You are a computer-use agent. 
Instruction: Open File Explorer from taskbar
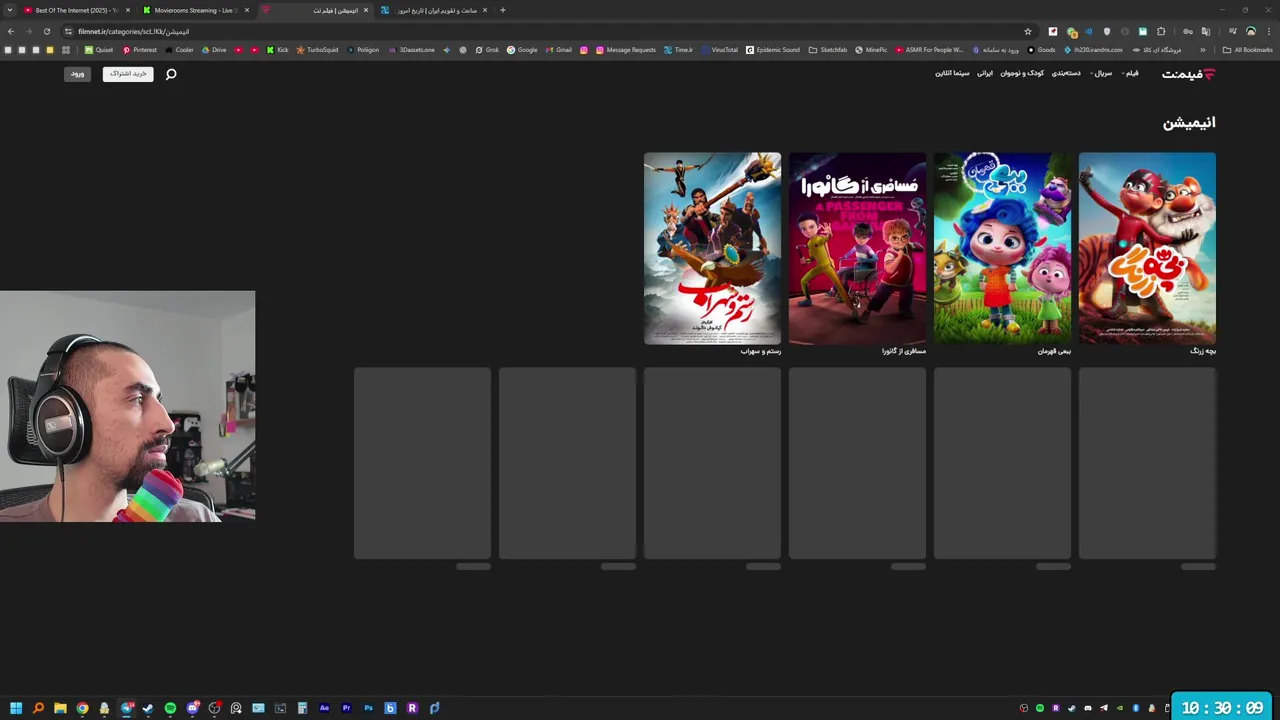tap(60, 708)
